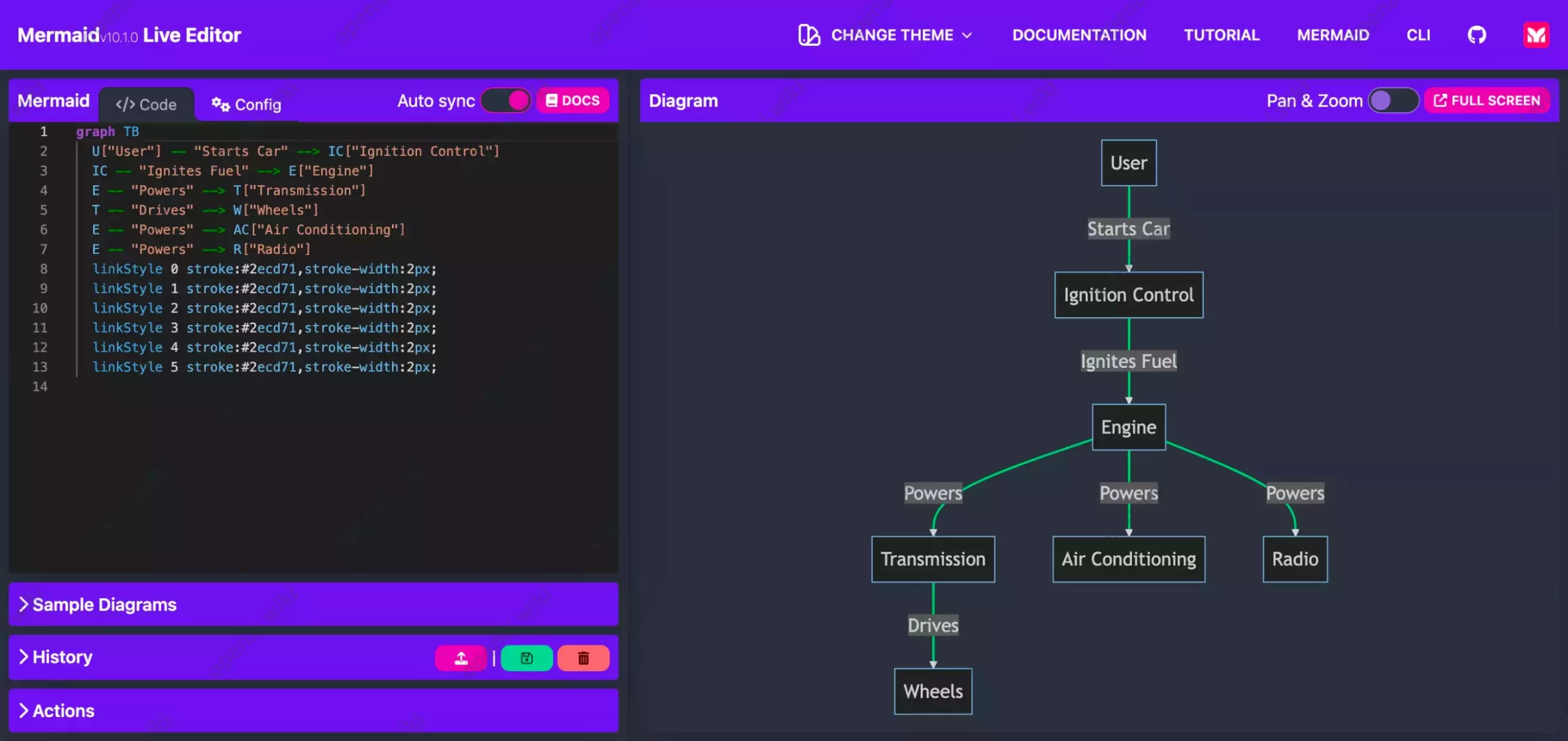Click the Wheels node
1568x741 pixels.
tap(933, 691)
